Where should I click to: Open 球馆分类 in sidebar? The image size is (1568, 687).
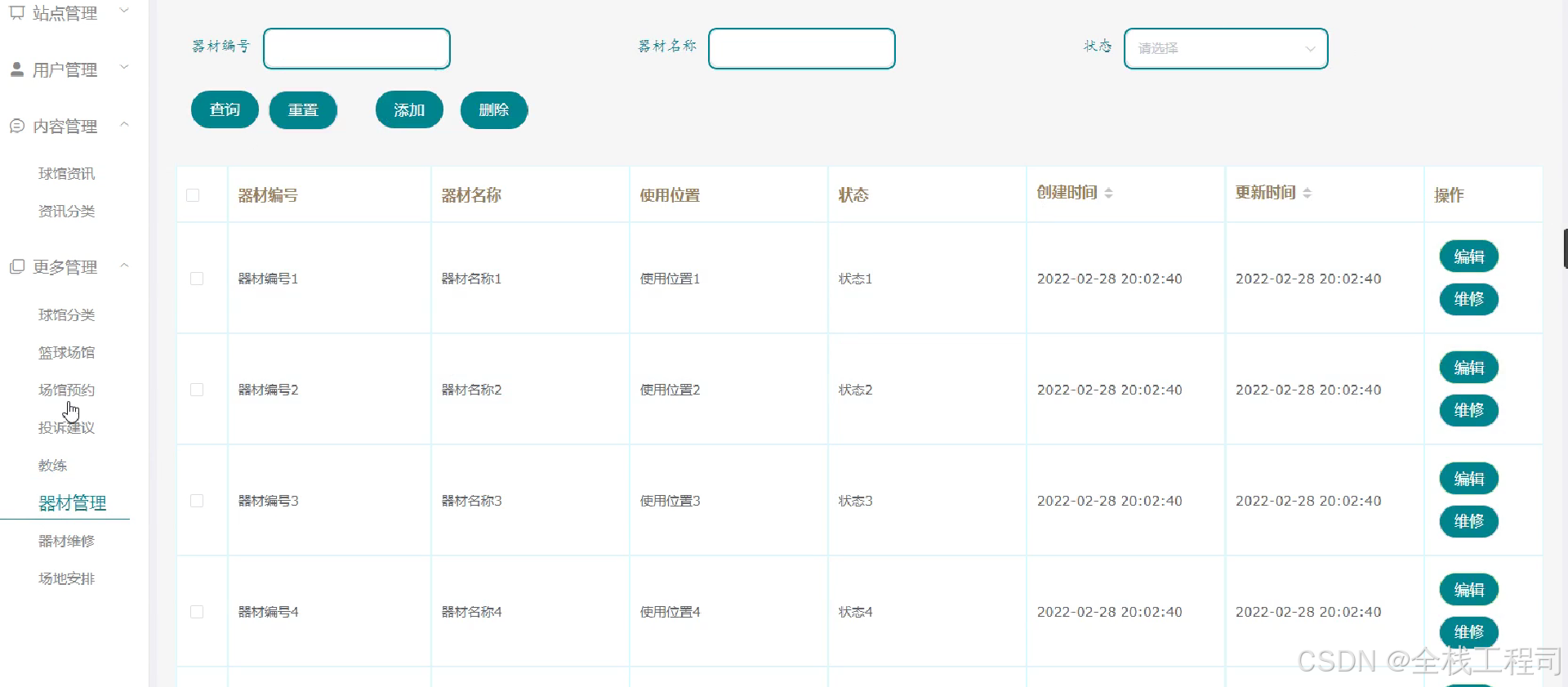[66, 315]
